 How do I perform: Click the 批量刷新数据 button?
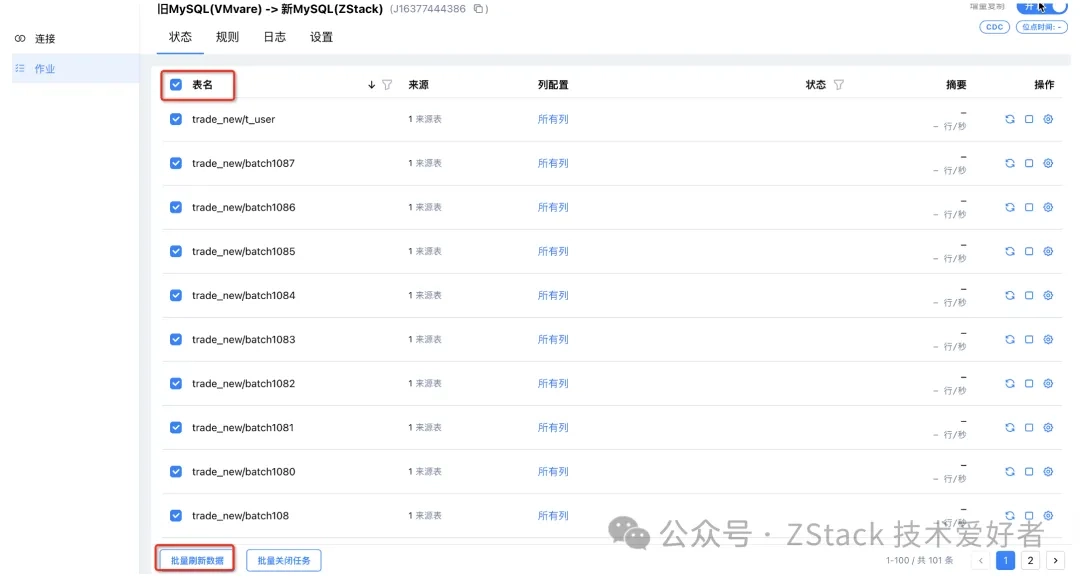pyautogui.click(x=196, y=560)
